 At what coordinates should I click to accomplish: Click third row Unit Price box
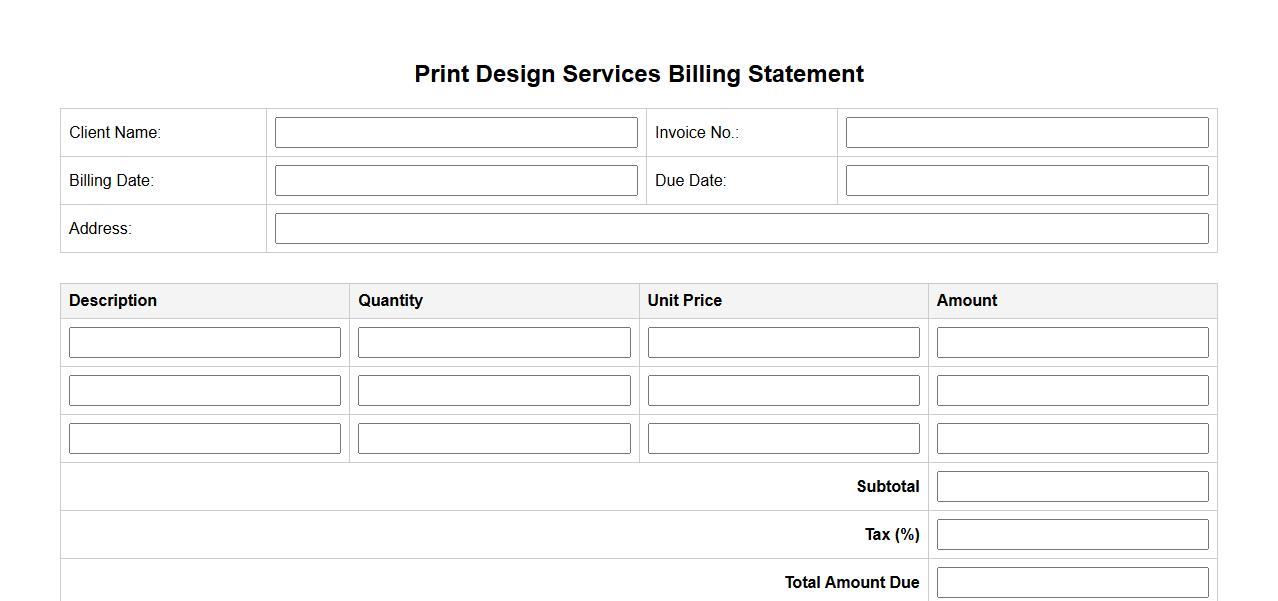[783, 439]
